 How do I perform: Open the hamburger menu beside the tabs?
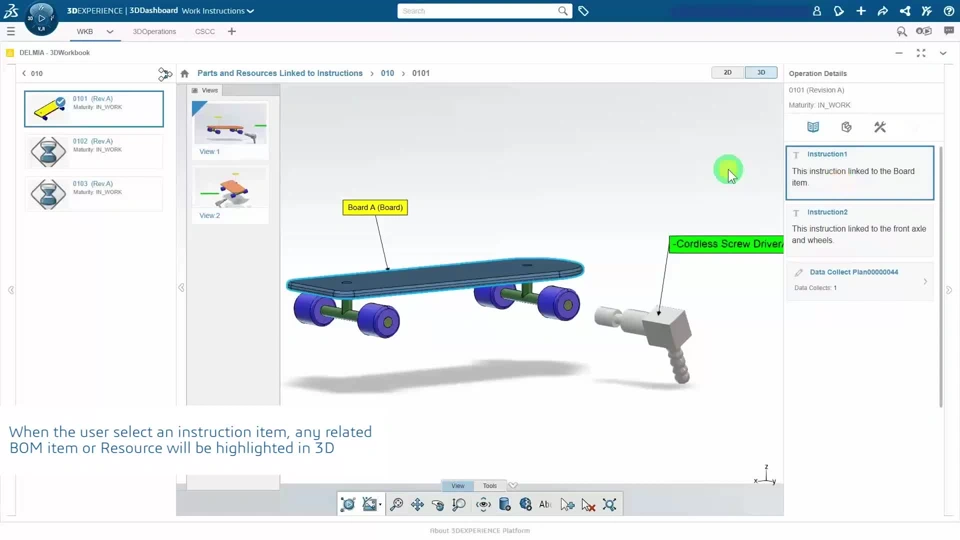pos(10,31)
